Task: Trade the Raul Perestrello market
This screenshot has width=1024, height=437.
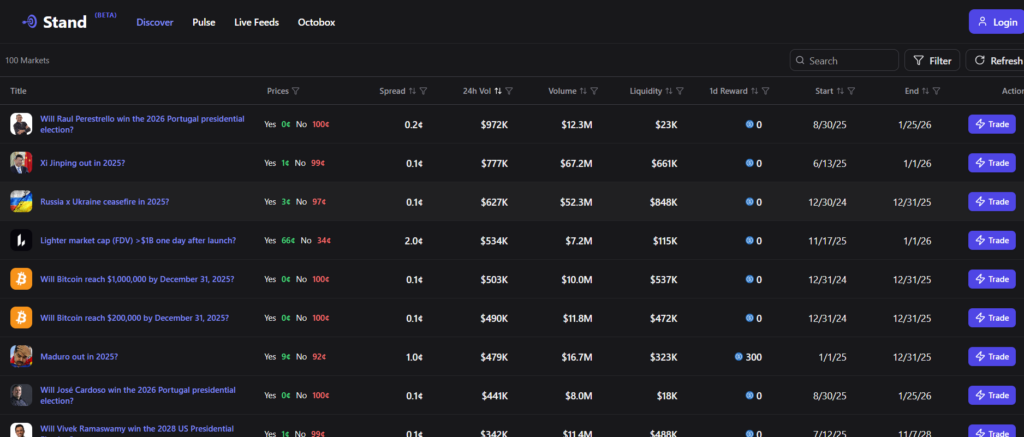Action: click(x=992, y=124)
